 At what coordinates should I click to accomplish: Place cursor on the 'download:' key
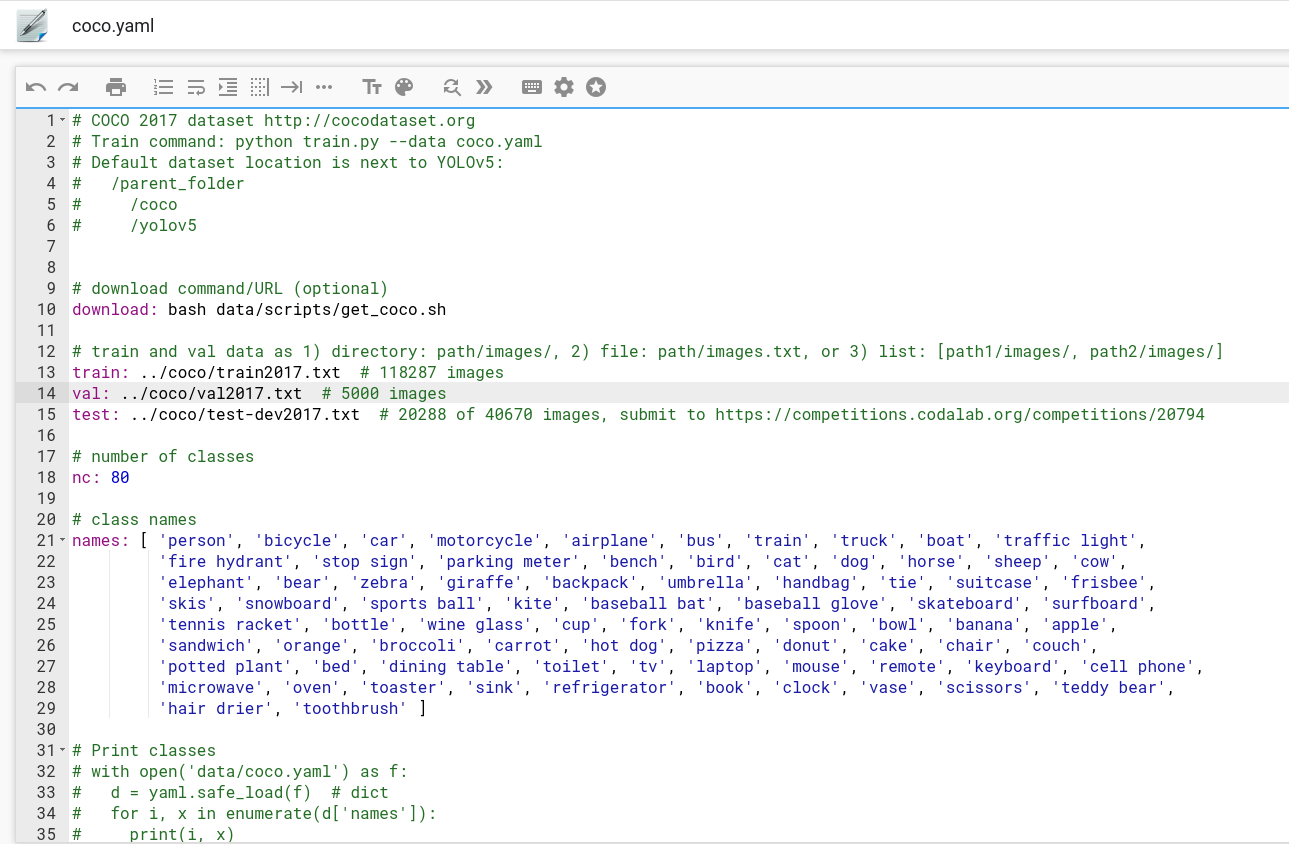115,309
